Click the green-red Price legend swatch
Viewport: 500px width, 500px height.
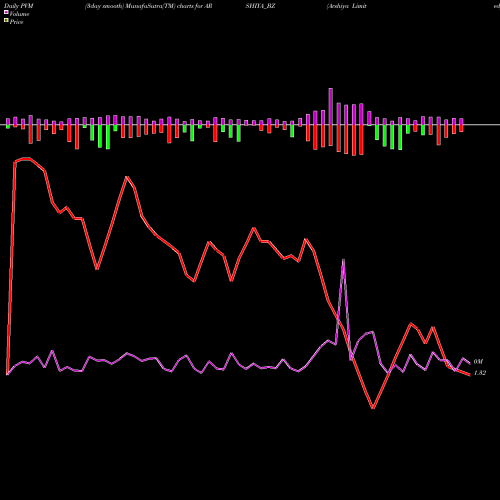coord(6,21)
